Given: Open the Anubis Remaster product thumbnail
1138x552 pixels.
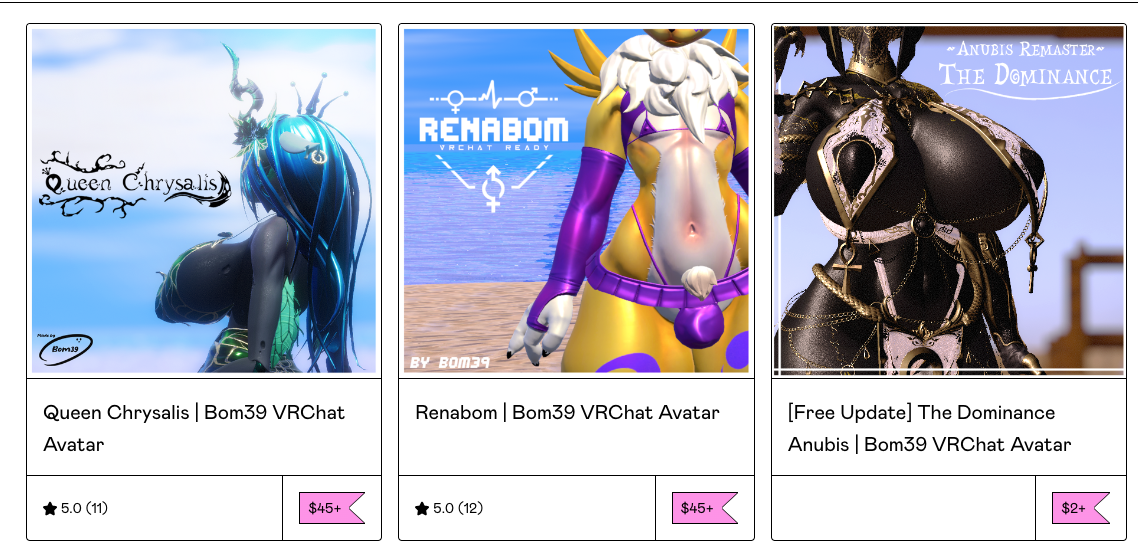Looking at the screenshot, I should (x=949, y=201).
